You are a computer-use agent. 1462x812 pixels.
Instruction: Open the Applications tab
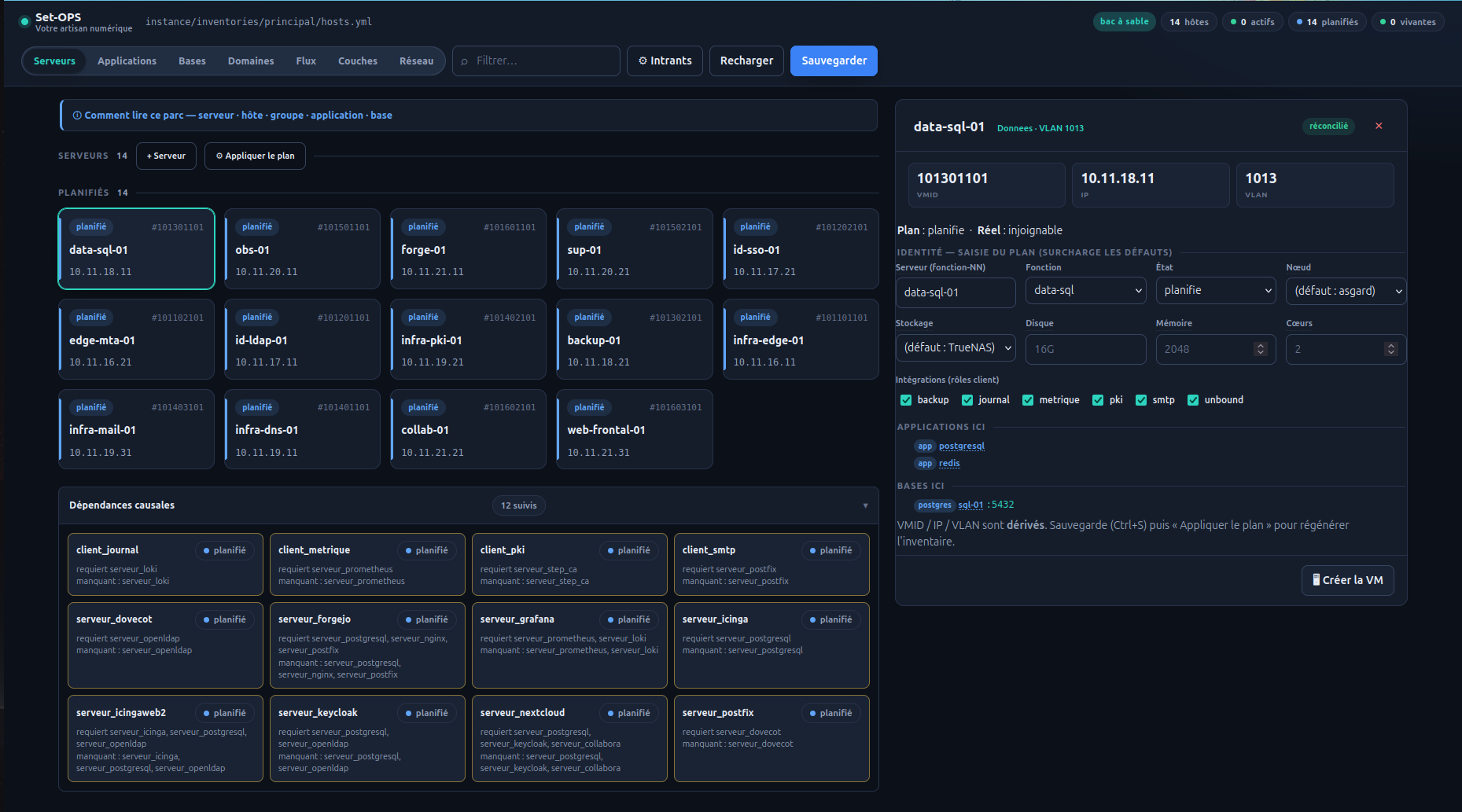coord(127,61)
